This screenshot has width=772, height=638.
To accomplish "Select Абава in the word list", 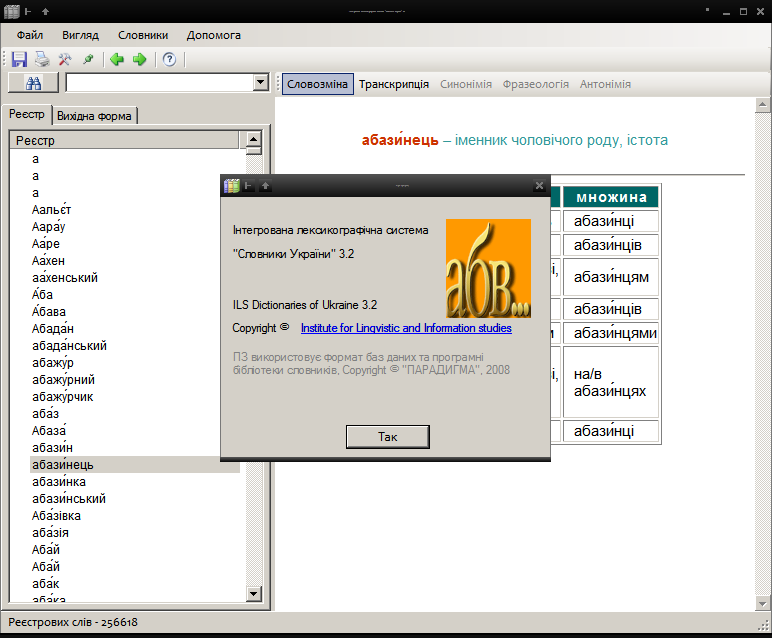I will (49, 312).
